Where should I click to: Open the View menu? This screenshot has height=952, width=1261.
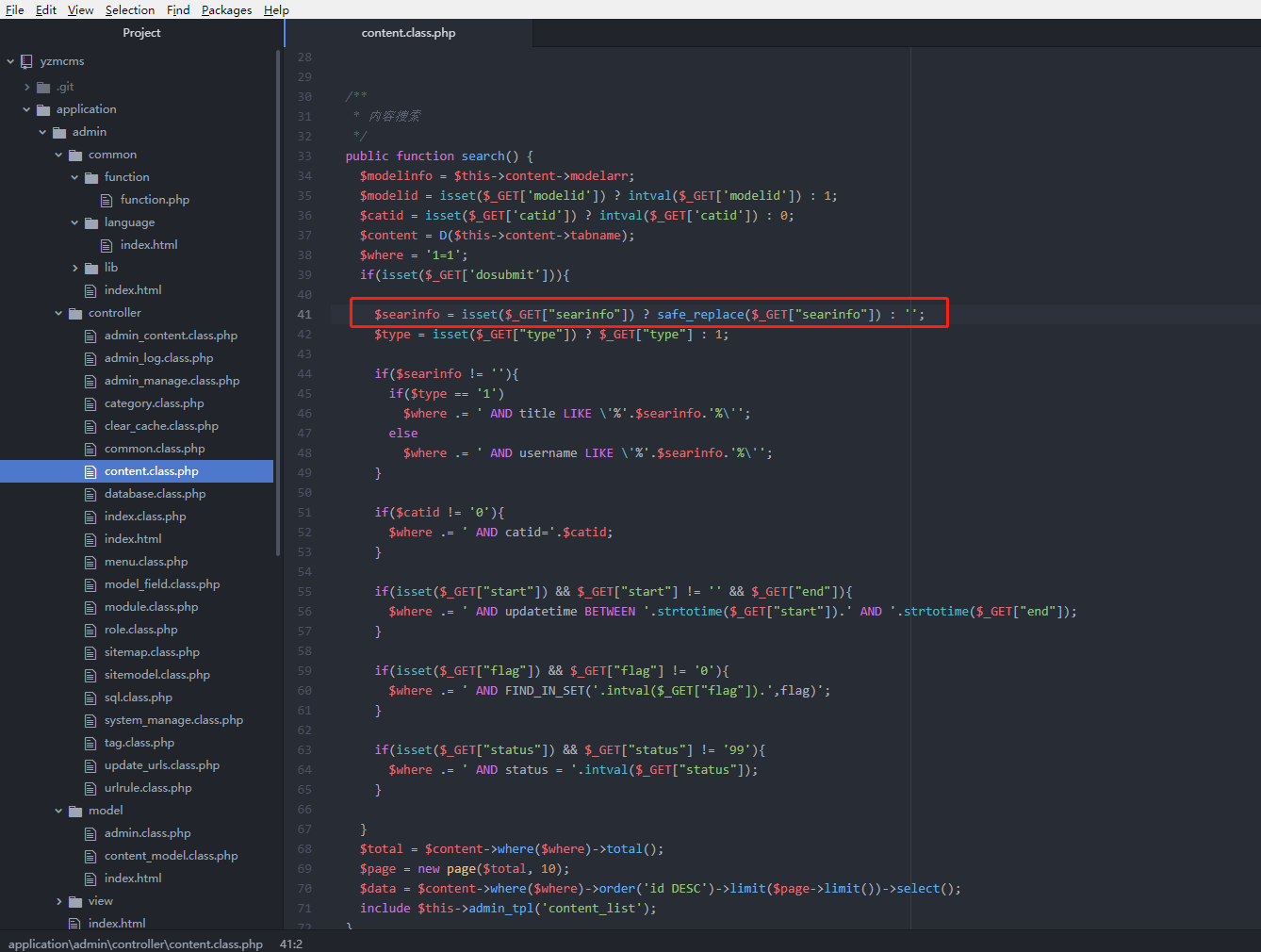(x=81, y=9)
